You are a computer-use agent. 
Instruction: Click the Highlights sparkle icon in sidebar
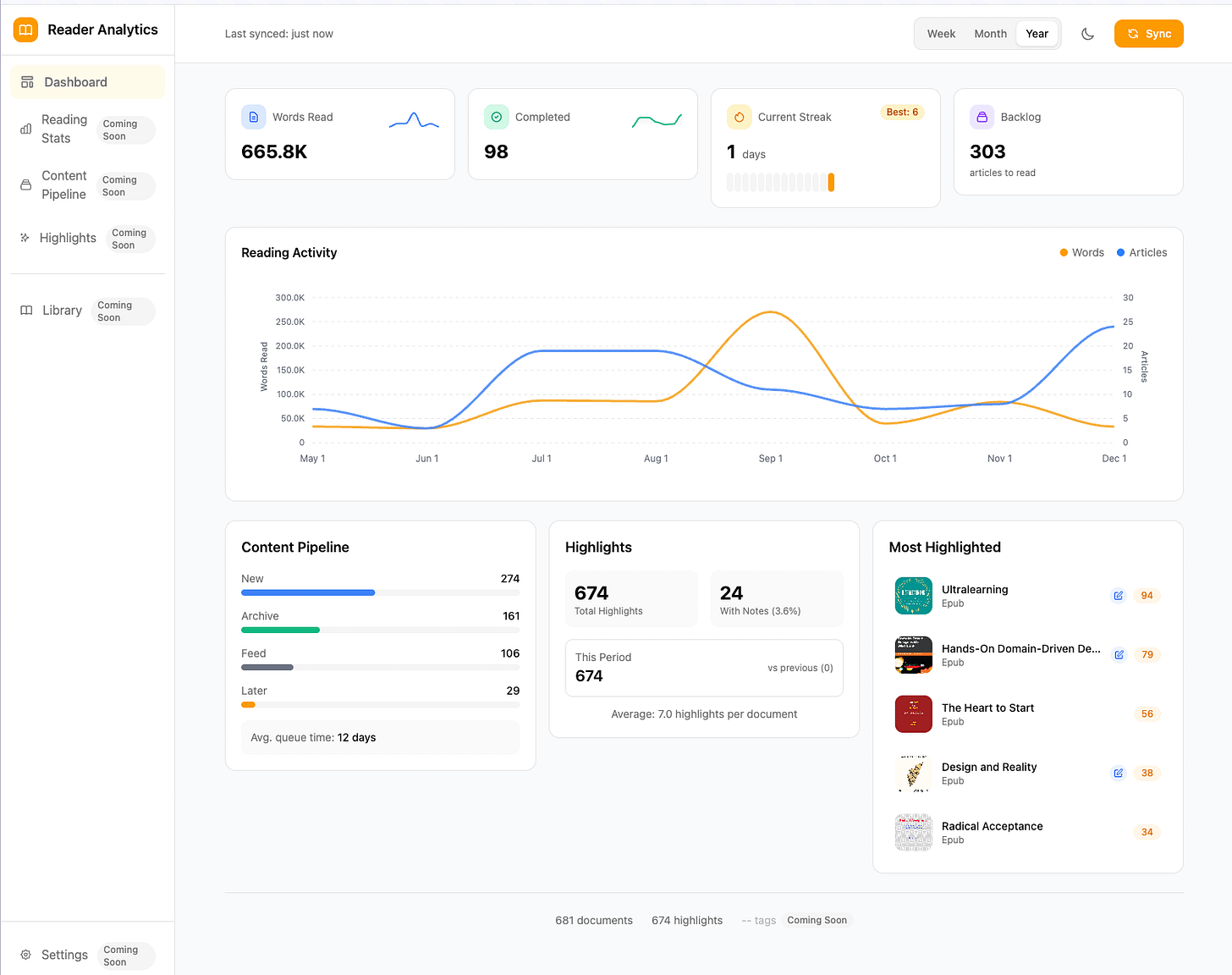25,238
